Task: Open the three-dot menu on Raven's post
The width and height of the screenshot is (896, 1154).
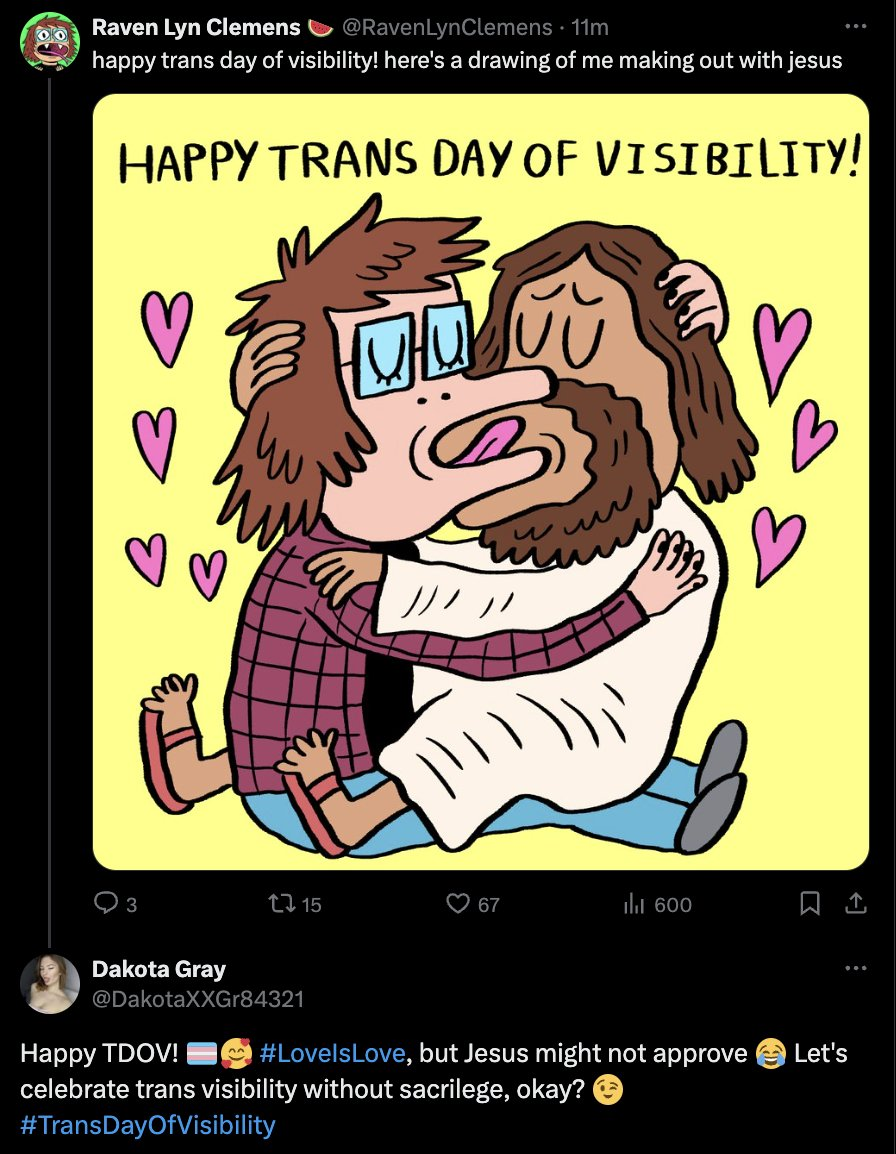Action: (x=856, y=26)
